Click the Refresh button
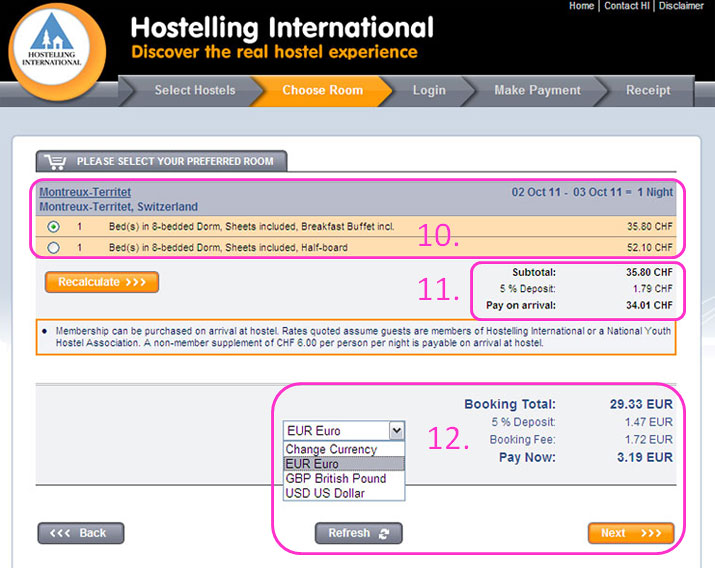Screen dimensions: 715x568 [x=358, y=533]
